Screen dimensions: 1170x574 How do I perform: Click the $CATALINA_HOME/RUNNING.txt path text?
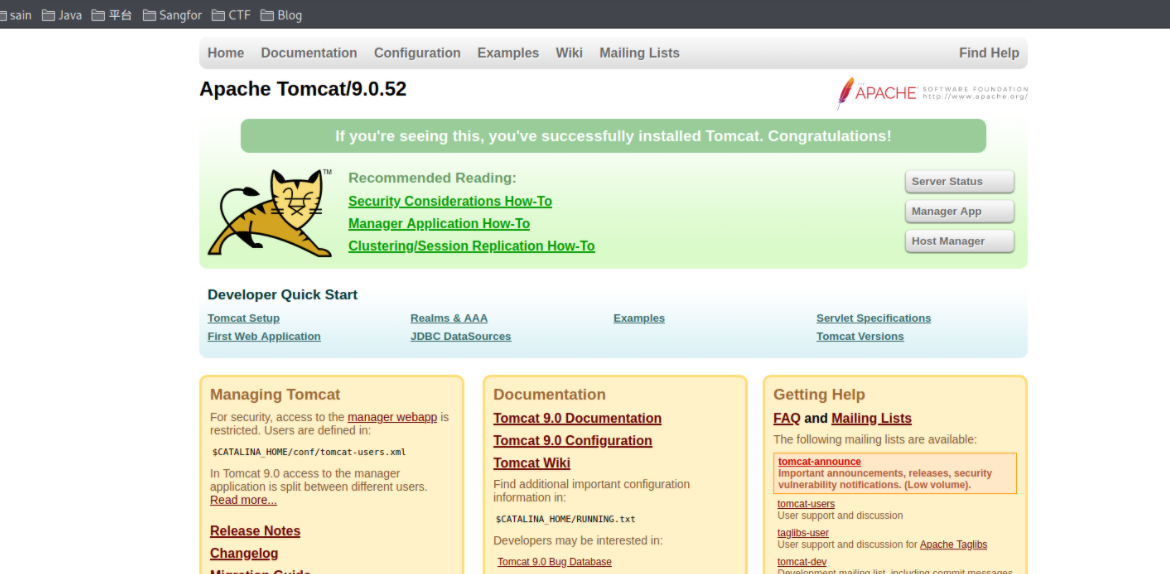[566, 519]
